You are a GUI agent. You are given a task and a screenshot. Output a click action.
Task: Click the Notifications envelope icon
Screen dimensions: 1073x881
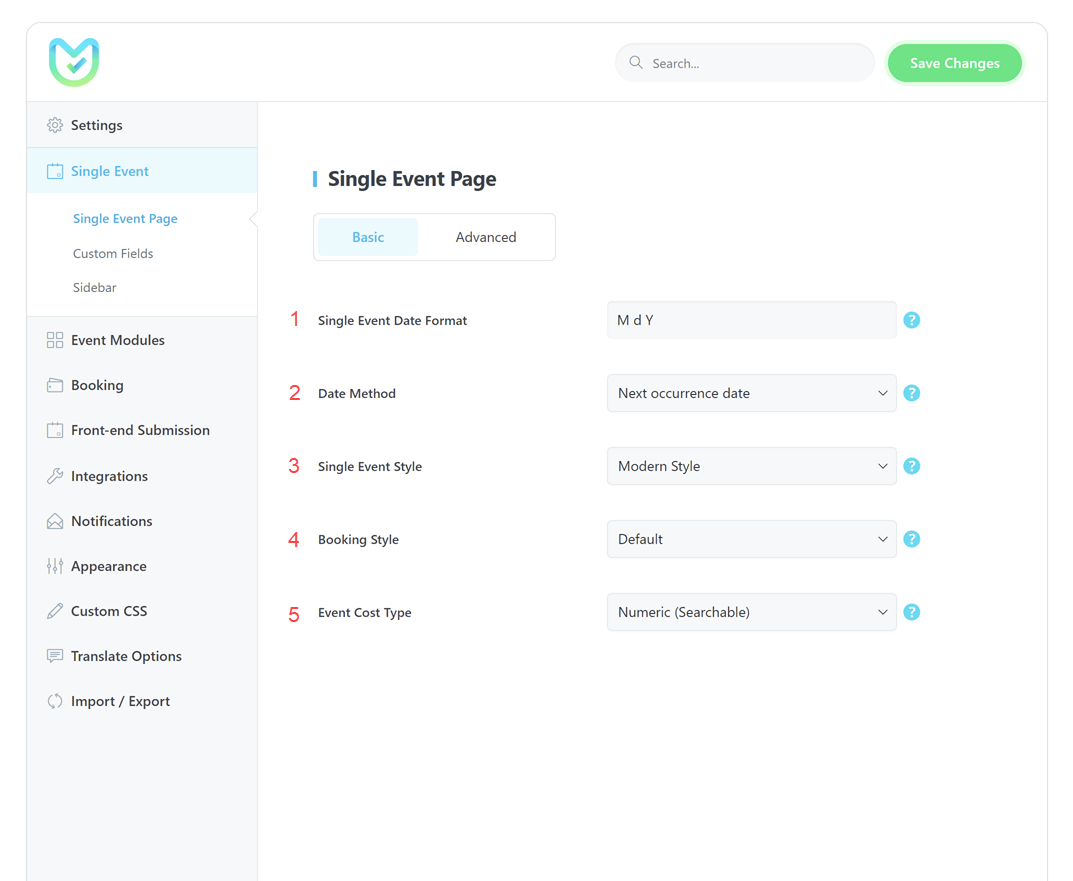coord(55,521)
